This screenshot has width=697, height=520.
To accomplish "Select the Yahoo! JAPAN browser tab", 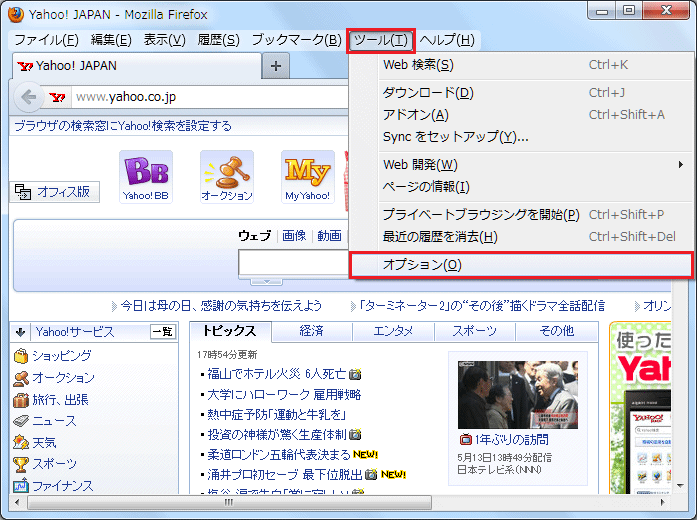I will pos(136,66).
